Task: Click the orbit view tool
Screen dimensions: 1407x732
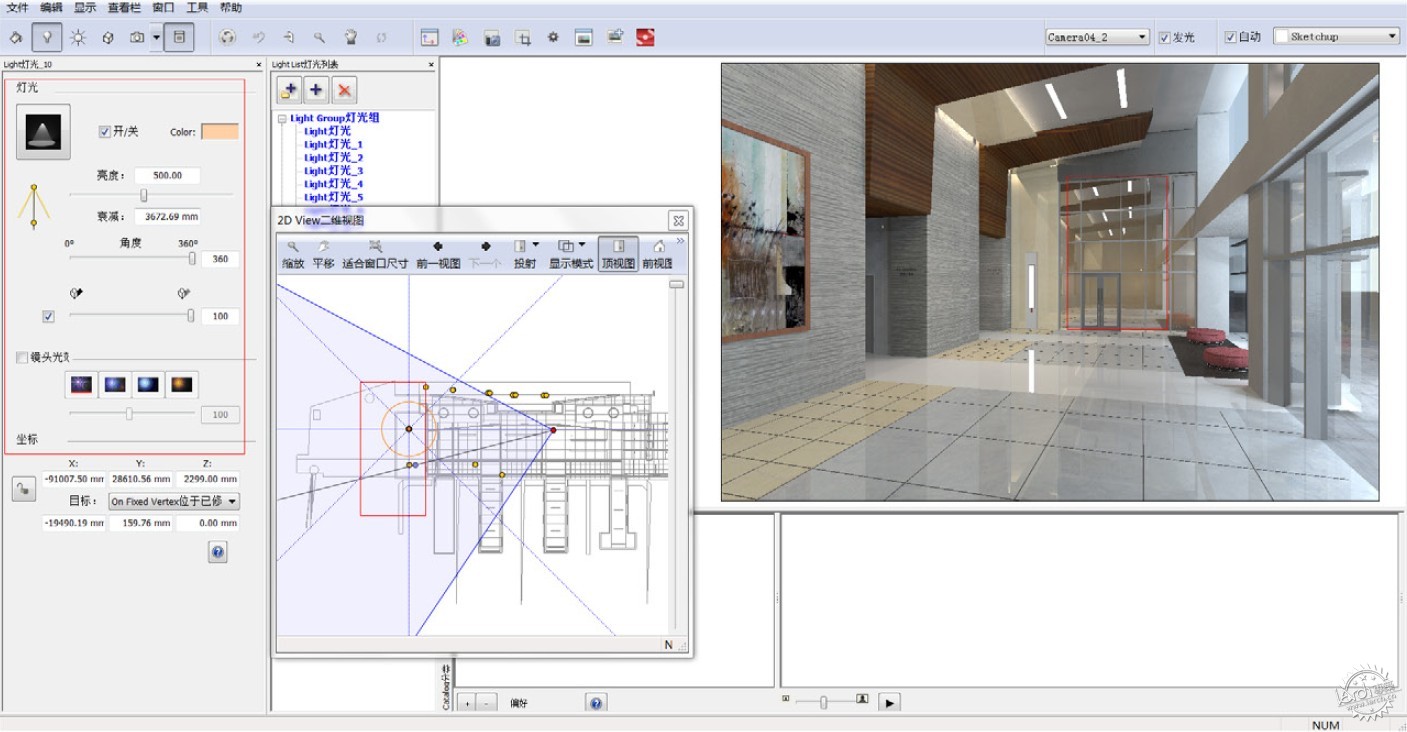Action: [227, 38]
